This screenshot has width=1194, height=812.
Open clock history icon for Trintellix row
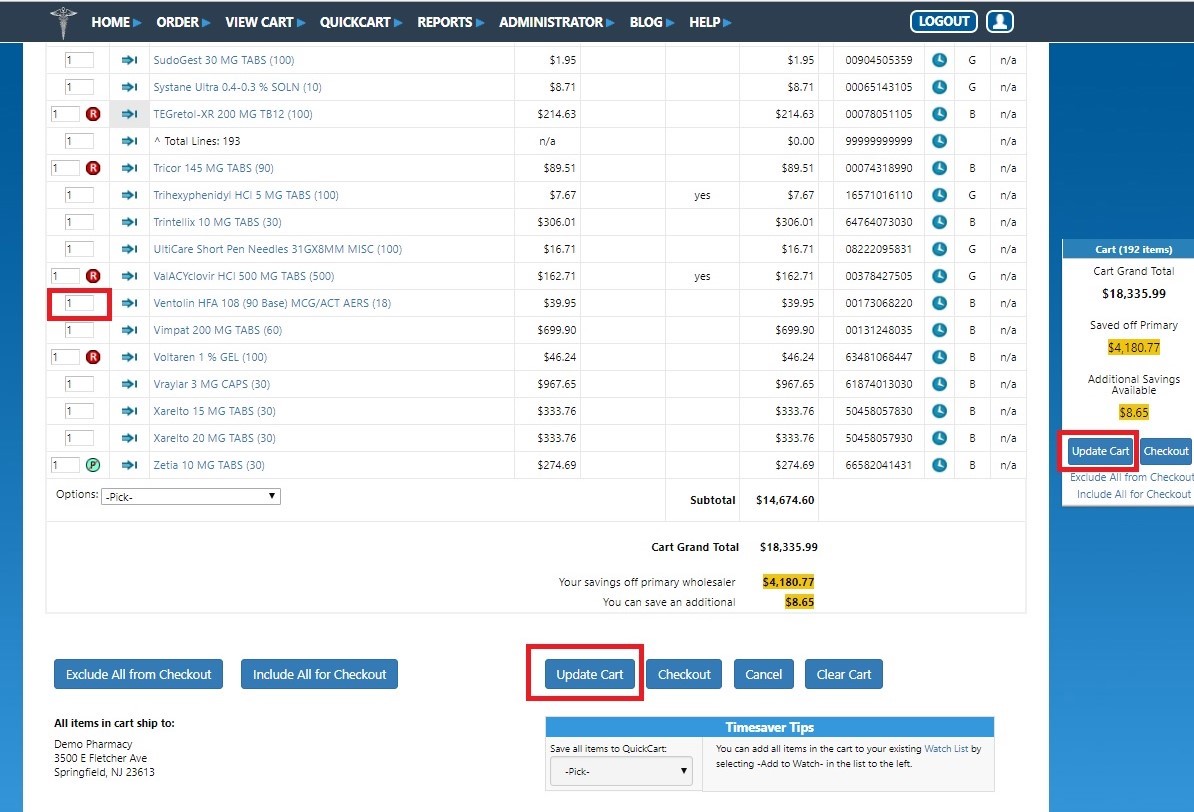tap(940, 222)
